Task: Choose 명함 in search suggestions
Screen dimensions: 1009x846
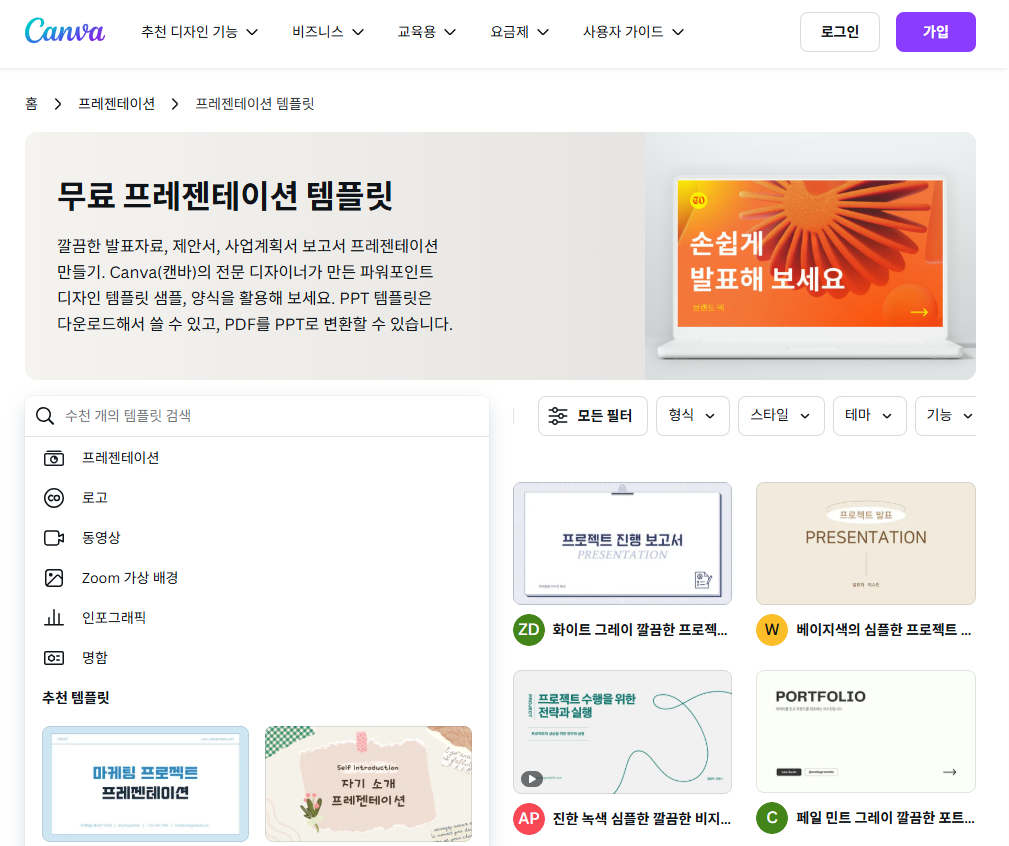Action: pyautogui.click(x=257, y=657)
